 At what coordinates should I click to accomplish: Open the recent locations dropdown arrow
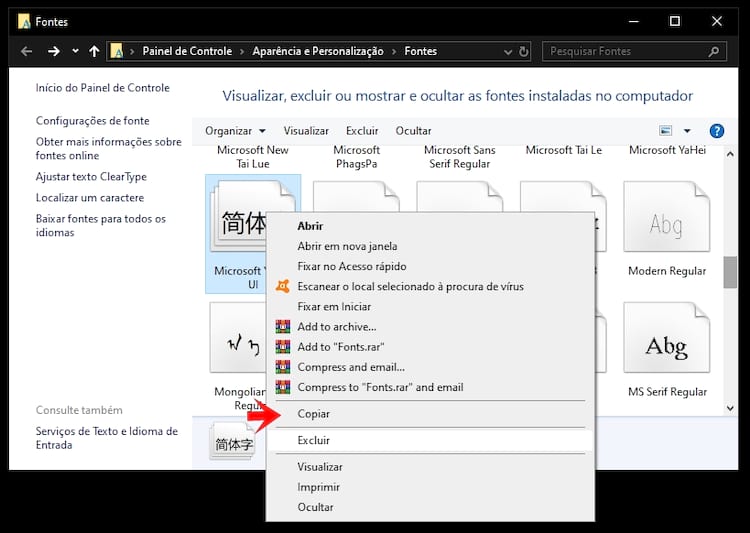pyautogui.click(x=75, y=51)
